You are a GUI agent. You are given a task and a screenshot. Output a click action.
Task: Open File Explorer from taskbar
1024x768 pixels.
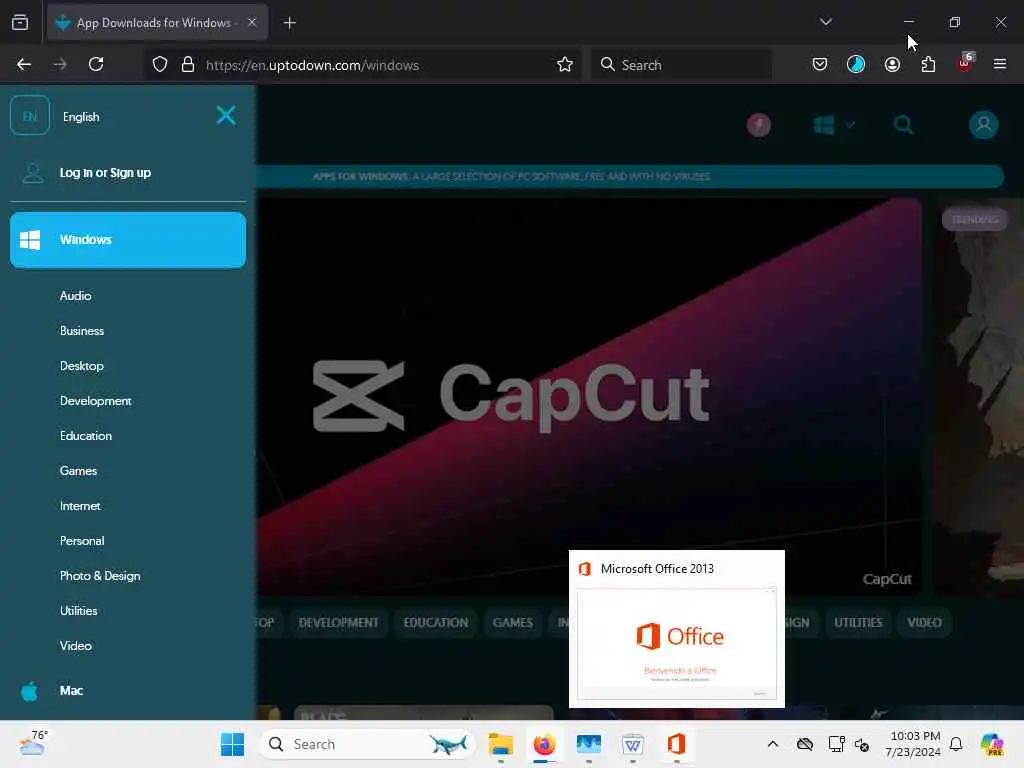(501, 744)
